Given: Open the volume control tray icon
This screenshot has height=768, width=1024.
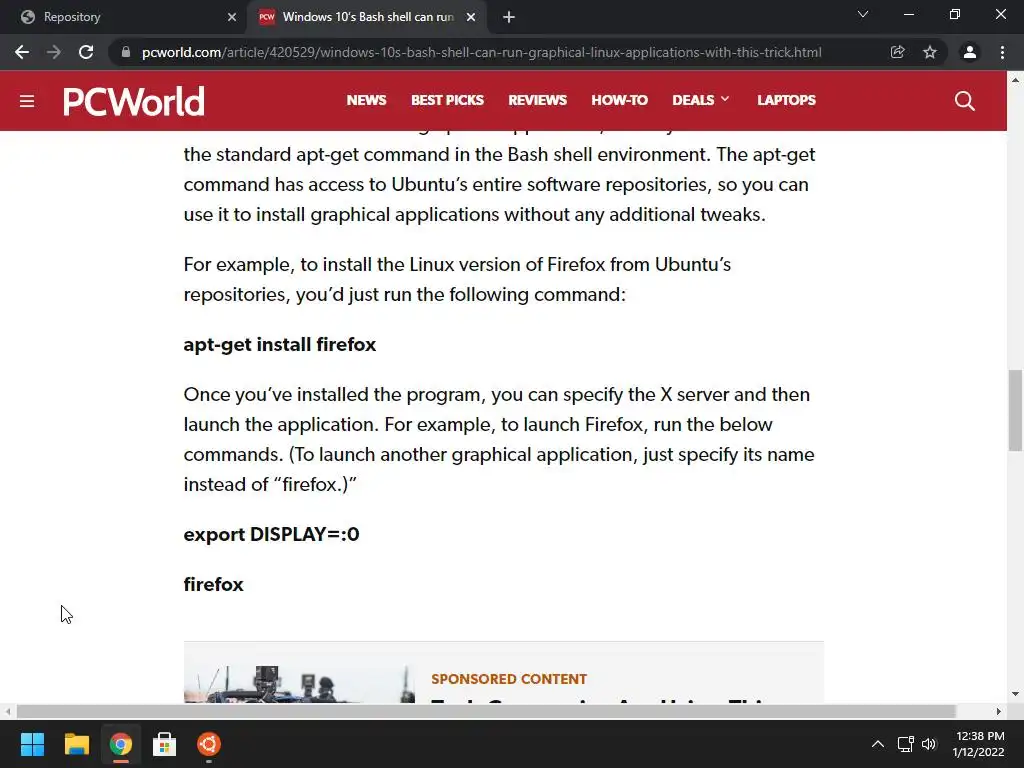Looking at the screenshot, I should [x=929, y=744].
